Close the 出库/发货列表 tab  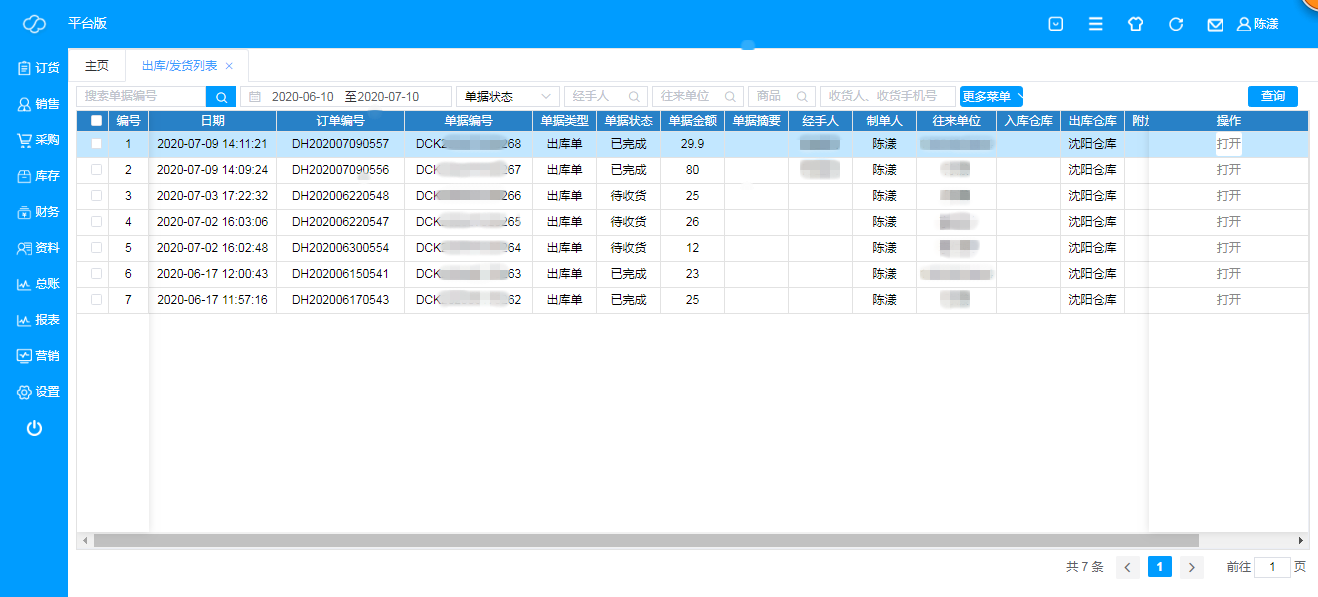click(x=229, y=66)
